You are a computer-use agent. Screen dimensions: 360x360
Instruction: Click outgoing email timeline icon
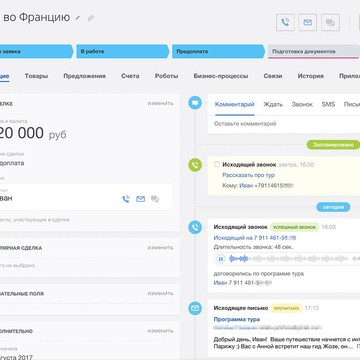pyautogui.click(x=195, y=308)
